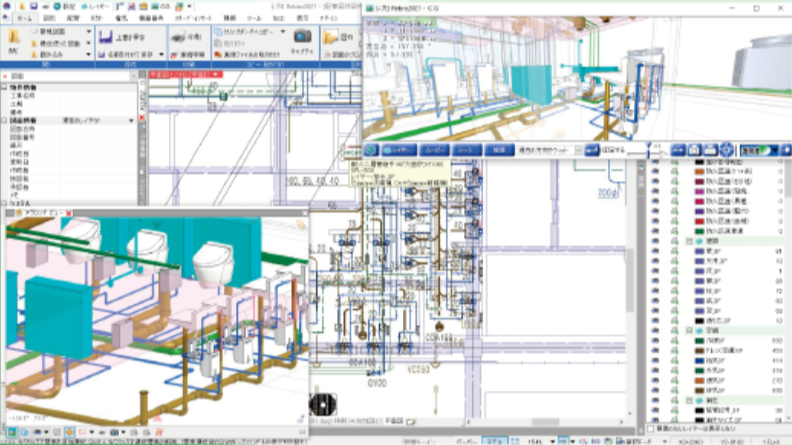Click the キャプチャ camera icon
792x445 pixels.
(x=303, y=36)
